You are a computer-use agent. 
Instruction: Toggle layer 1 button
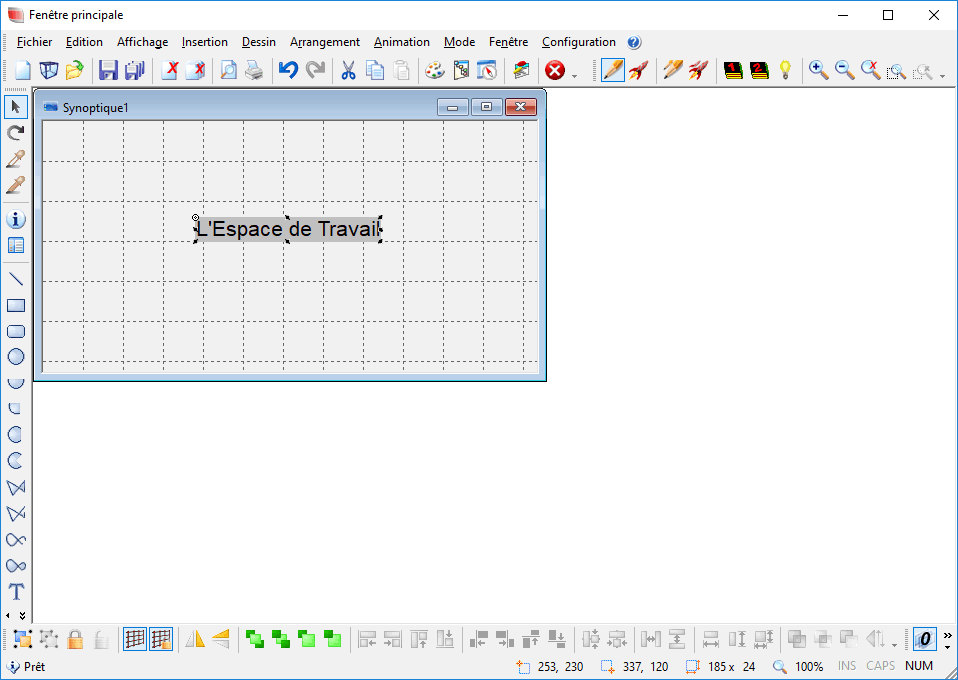pos(733,70)
